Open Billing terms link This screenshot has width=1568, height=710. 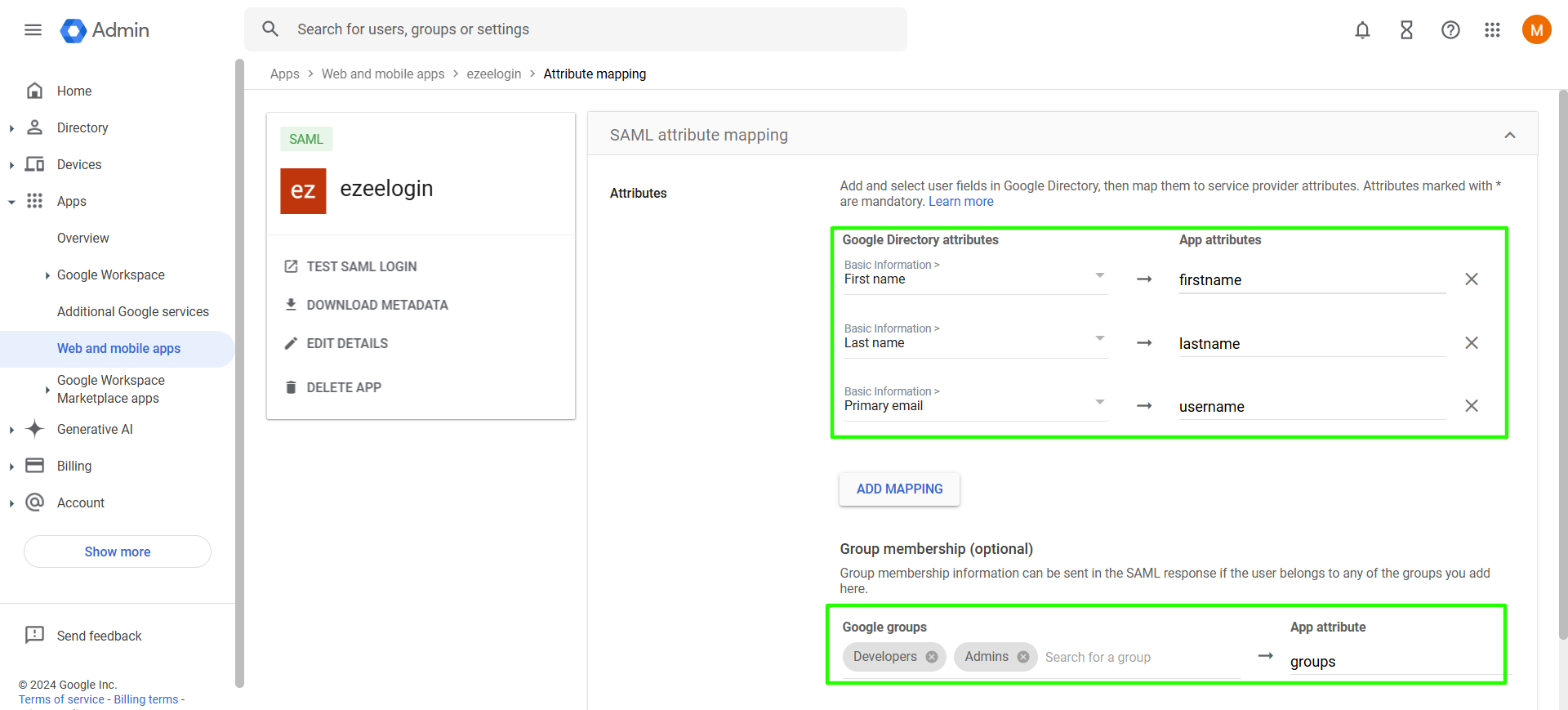pos(146,699)
